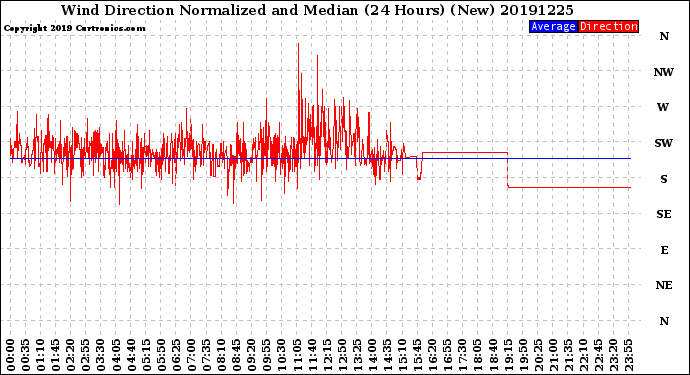Click the 20:25 time label

click(x=537, y=355)
